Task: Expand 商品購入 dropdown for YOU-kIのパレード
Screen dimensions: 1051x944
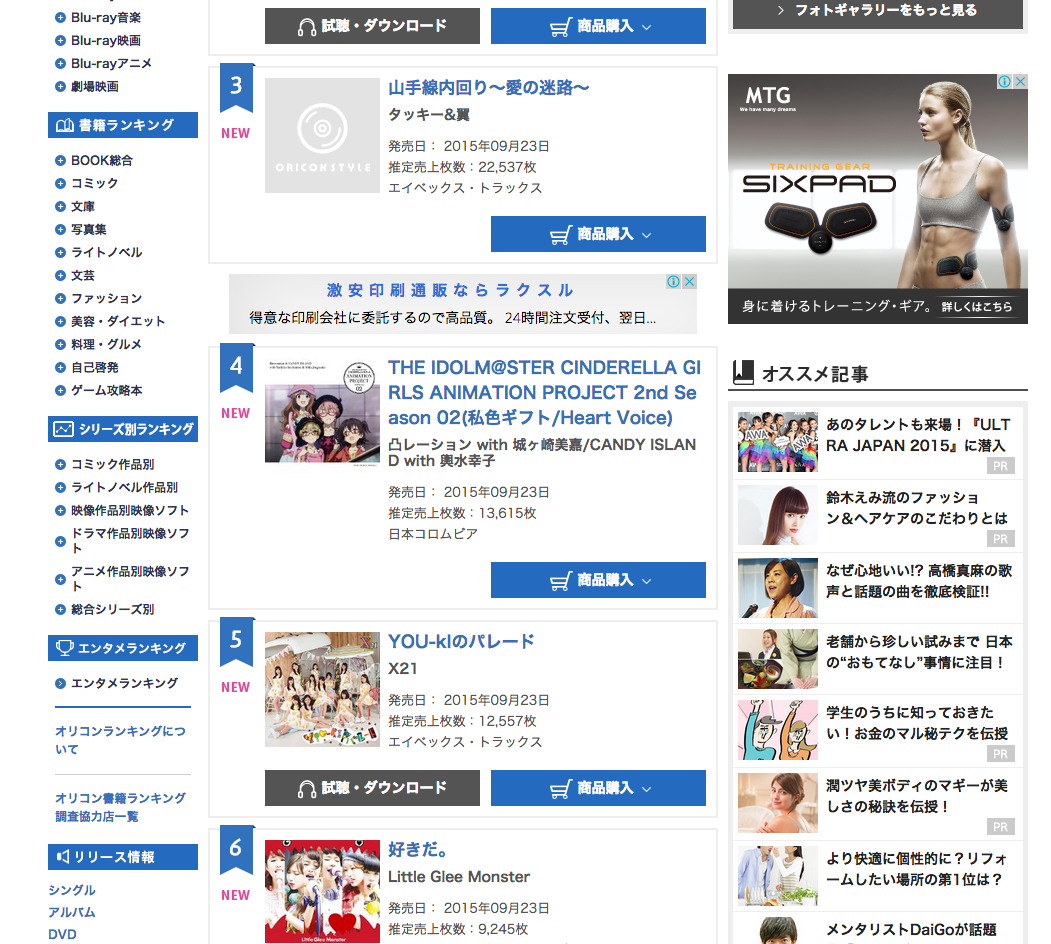Action: [598, 788]
